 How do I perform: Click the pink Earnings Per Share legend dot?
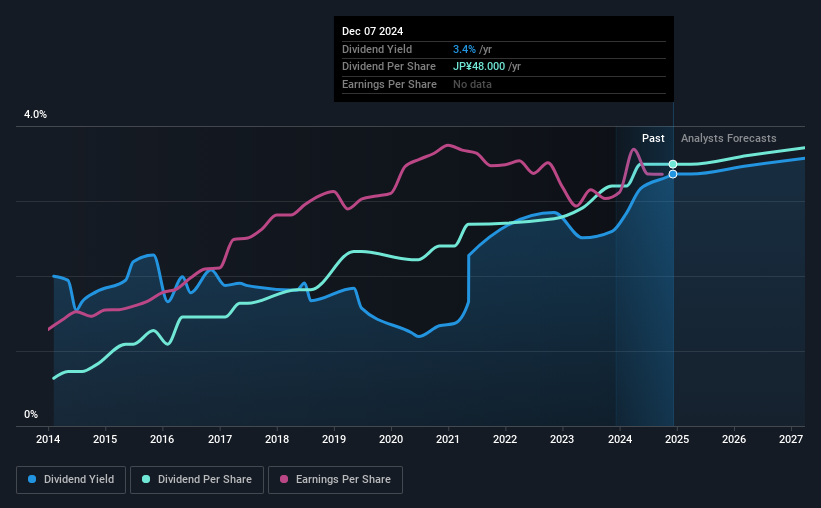pos(284,479)
